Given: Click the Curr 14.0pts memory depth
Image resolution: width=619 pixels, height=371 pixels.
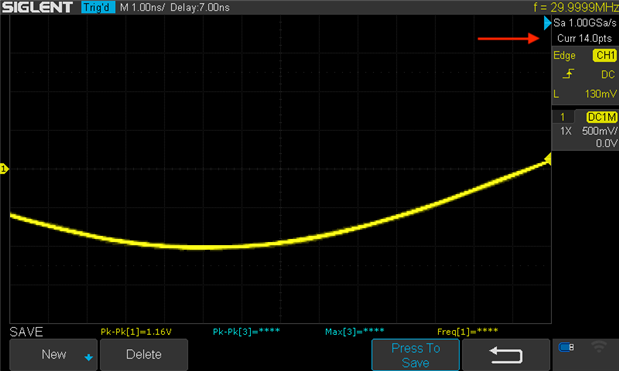Looking at the screenshot, I should [584, 38].
